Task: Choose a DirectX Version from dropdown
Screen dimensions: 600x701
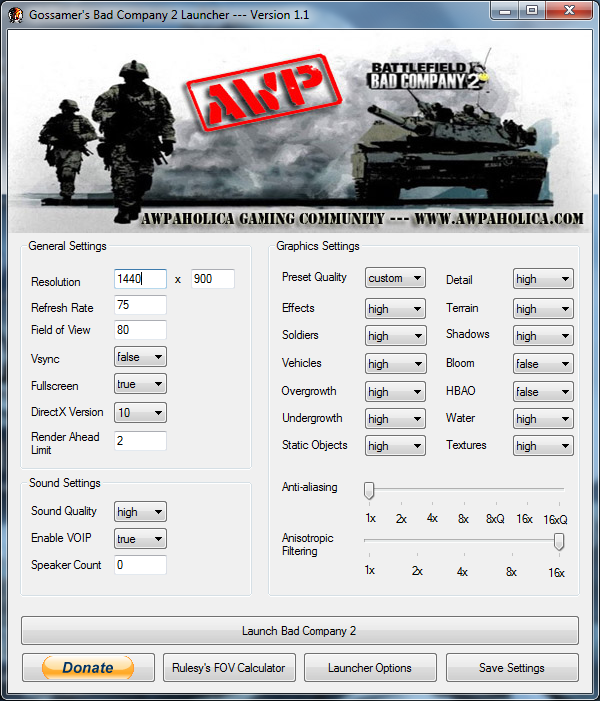Action: pos(141,413)
